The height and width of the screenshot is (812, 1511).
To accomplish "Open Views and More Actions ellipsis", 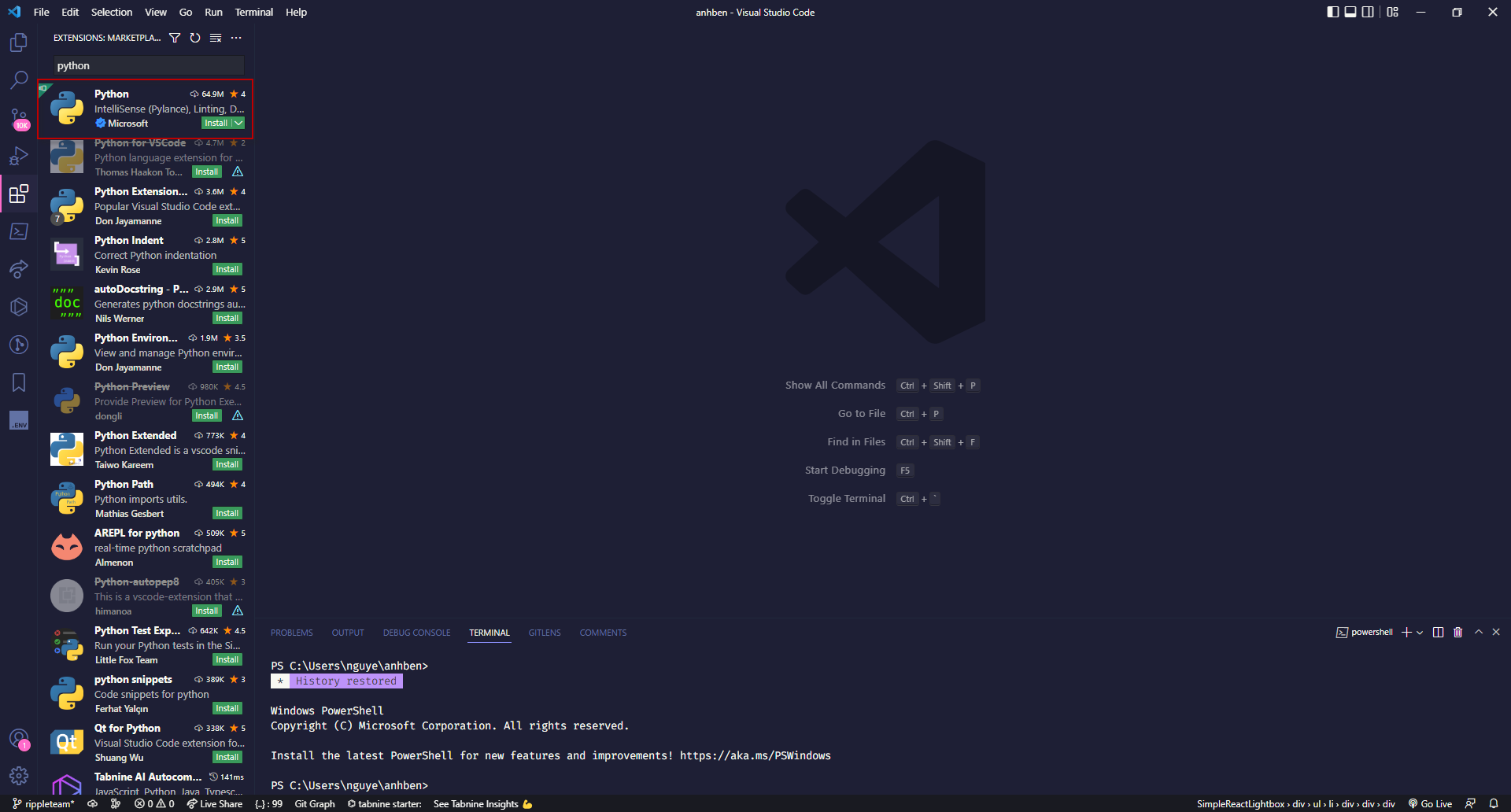I will [236, 38].
